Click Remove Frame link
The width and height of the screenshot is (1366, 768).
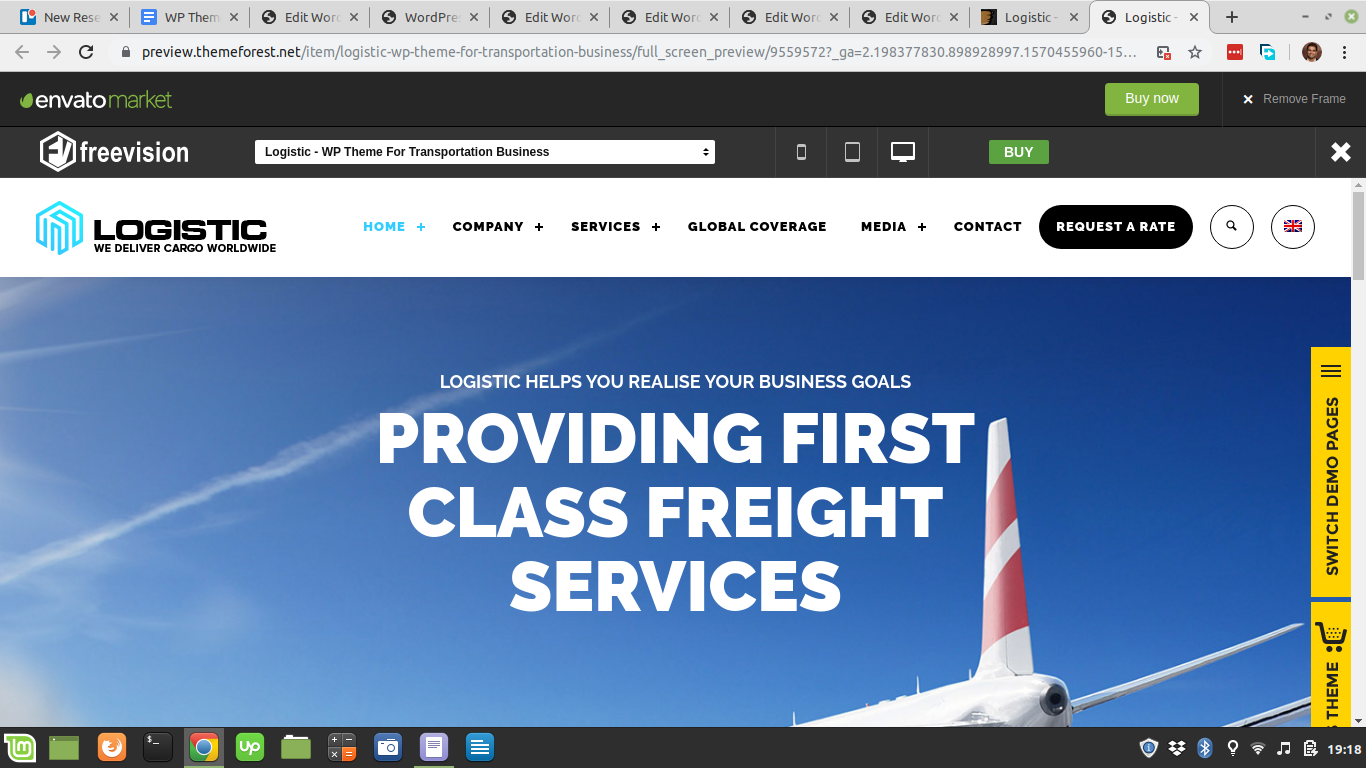click(x=1294, y=99)
